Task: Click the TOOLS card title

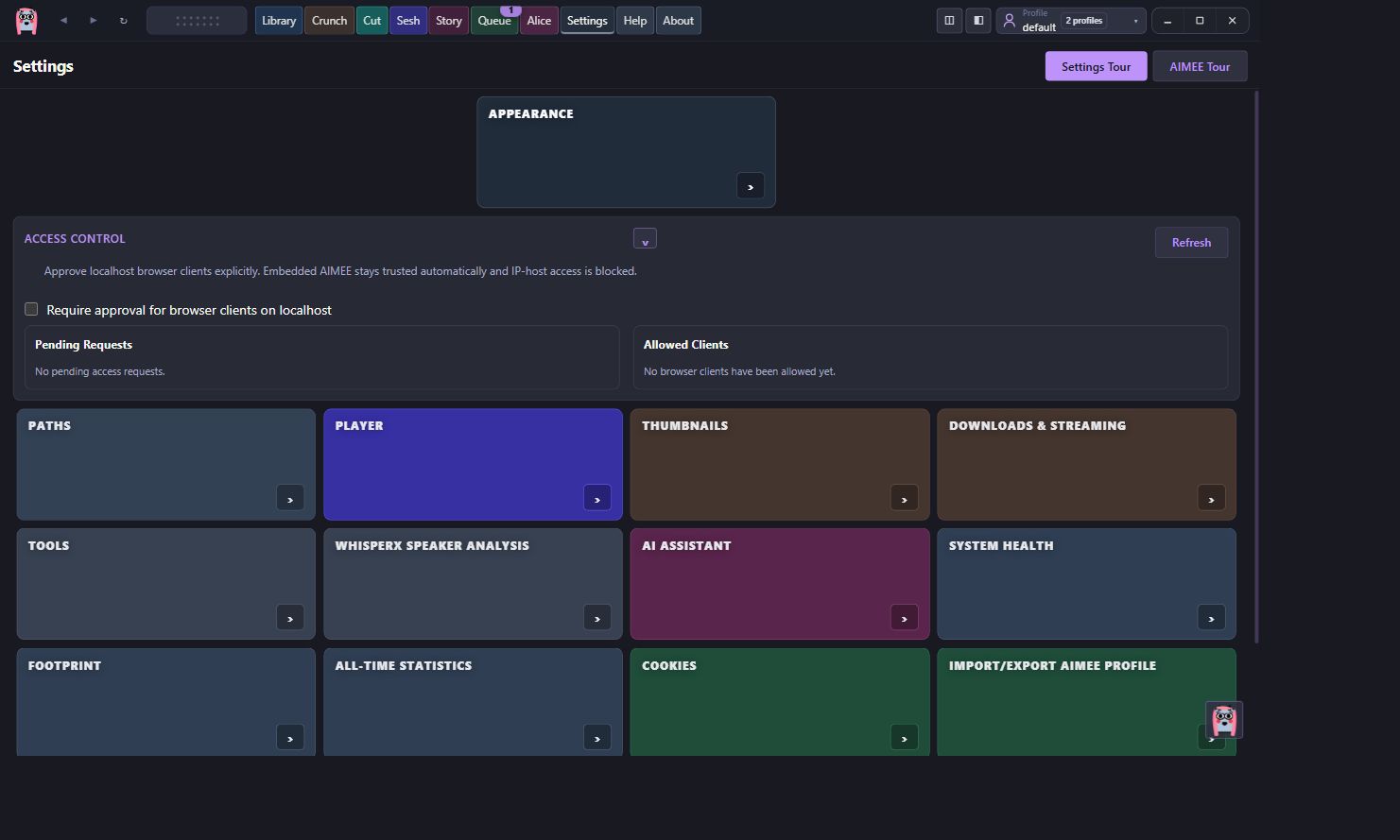Action: 48,545
